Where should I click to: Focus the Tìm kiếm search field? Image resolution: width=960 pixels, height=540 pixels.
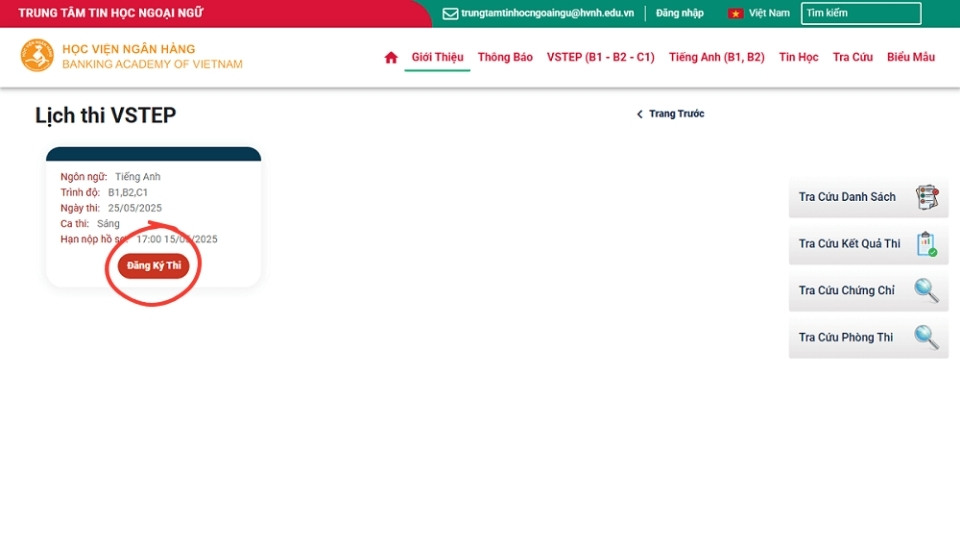(861, 13)
